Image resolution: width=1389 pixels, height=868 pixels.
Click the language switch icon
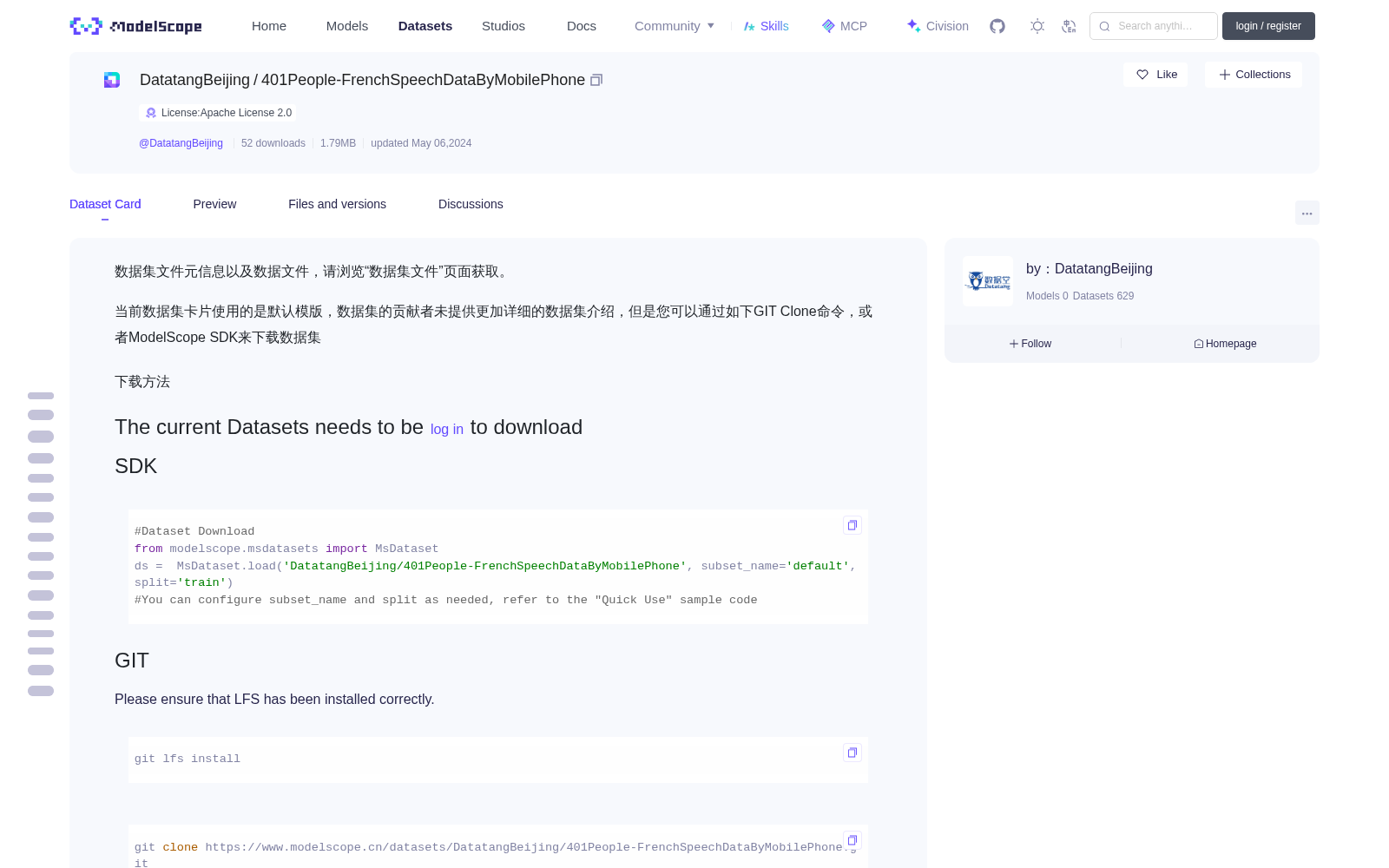click(1069, 26)
